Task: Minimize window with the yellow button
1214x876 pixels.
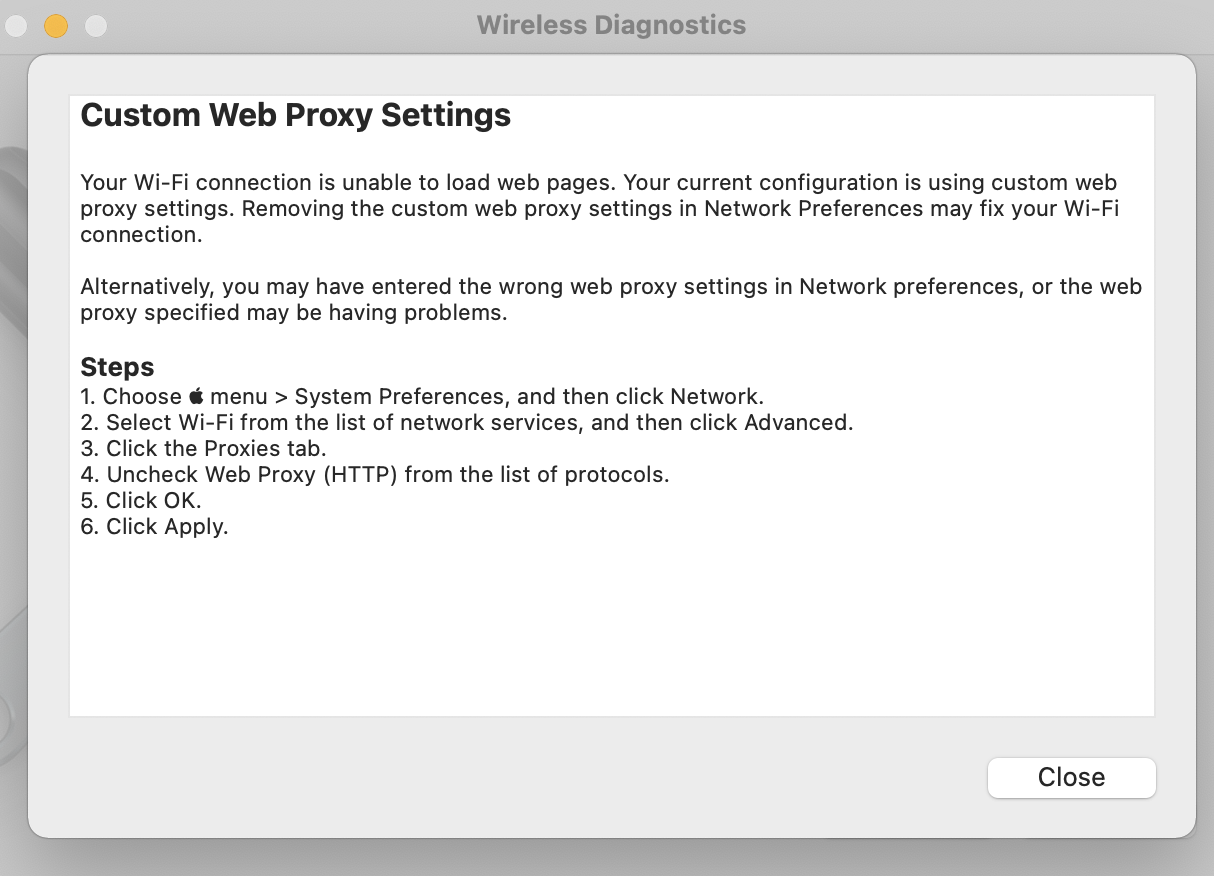Action: pos(56,26)
